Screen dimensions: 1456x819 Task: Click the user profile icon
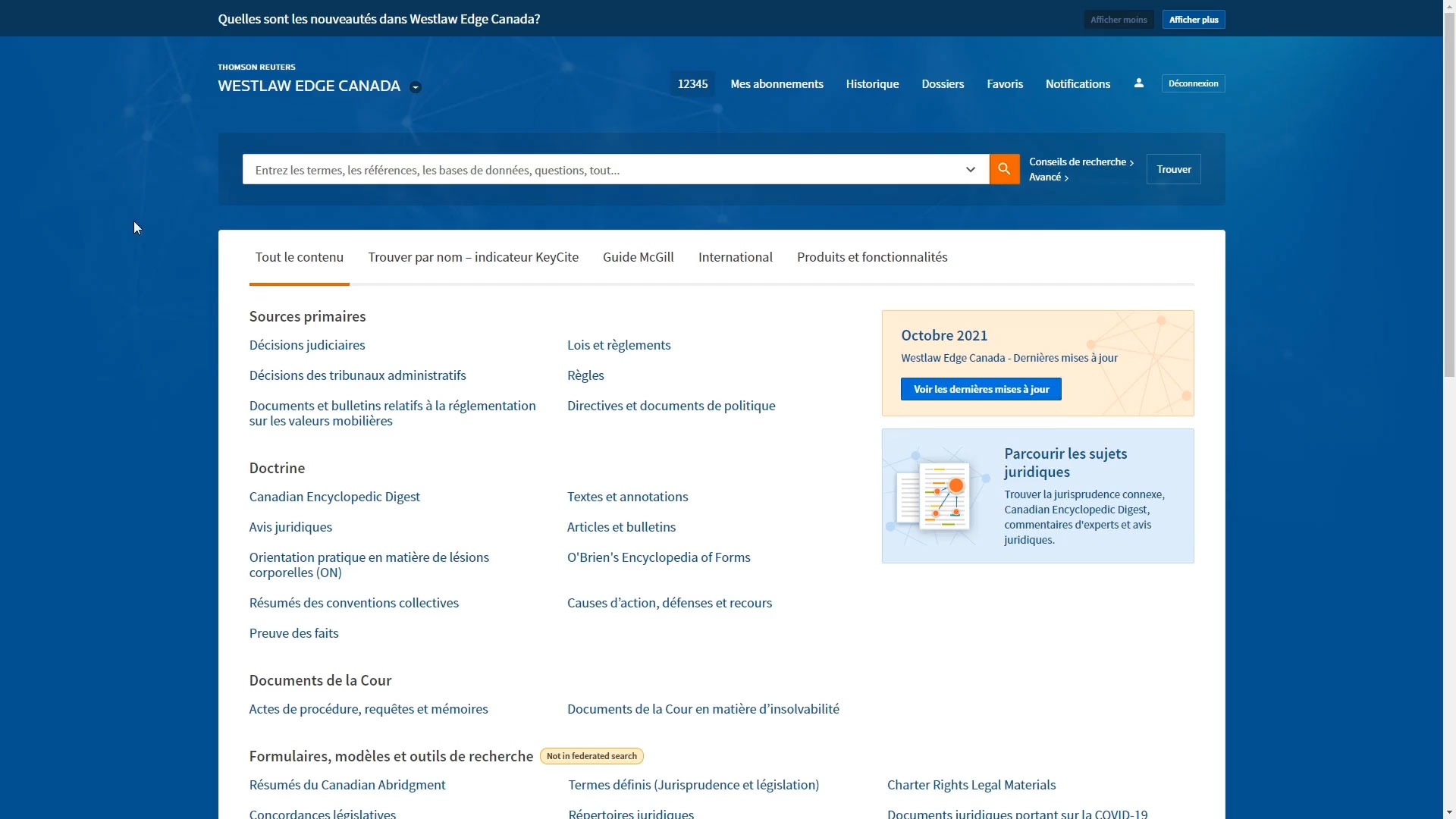coord(1139,83)
